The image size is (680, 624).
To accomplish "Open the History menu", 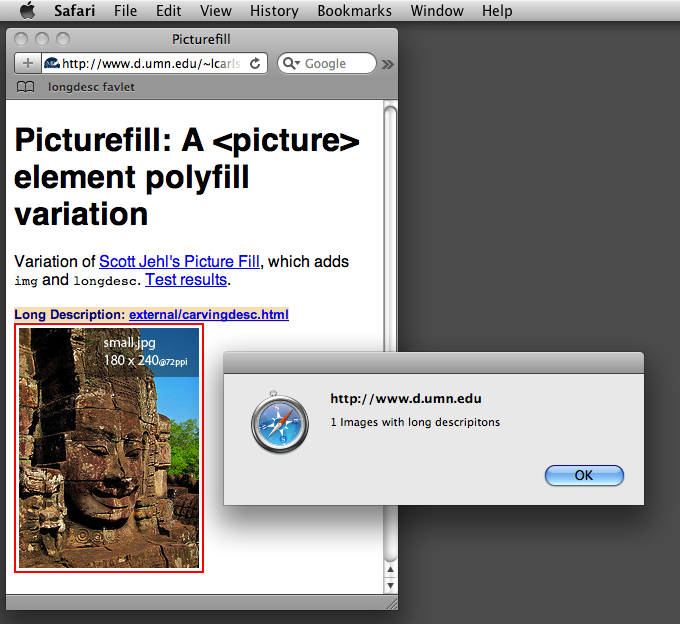I will pos(274,11).
